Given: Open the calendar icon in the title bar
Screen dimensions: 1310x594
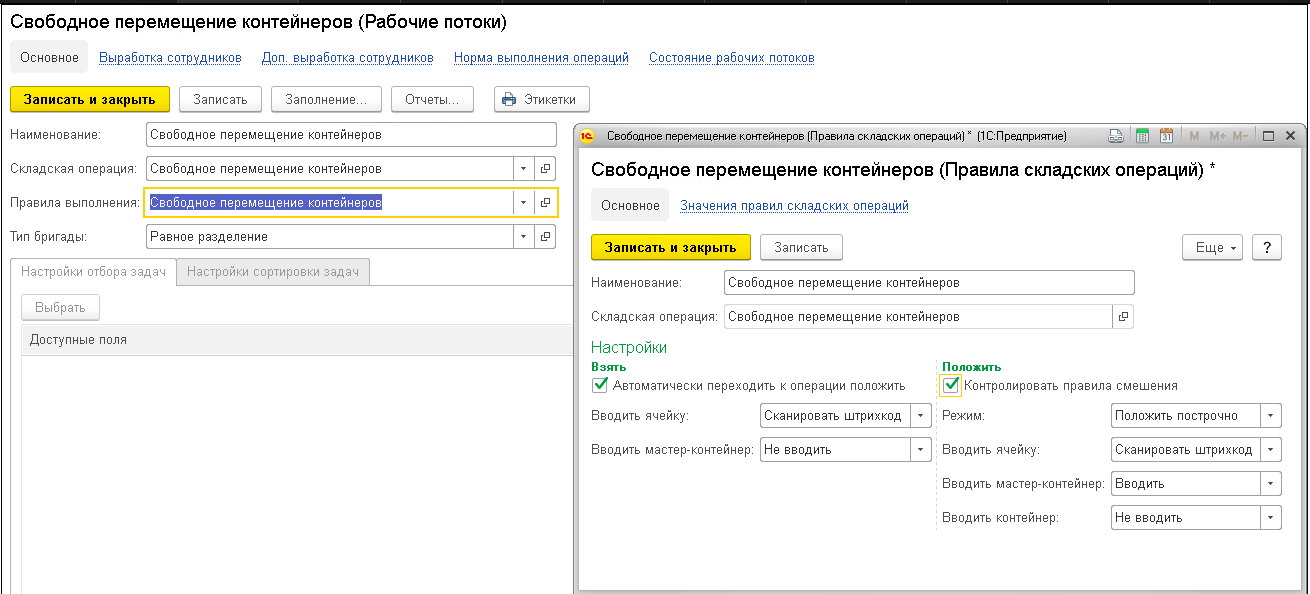Looking at the screenshot, I should (x=1167, y=135).
